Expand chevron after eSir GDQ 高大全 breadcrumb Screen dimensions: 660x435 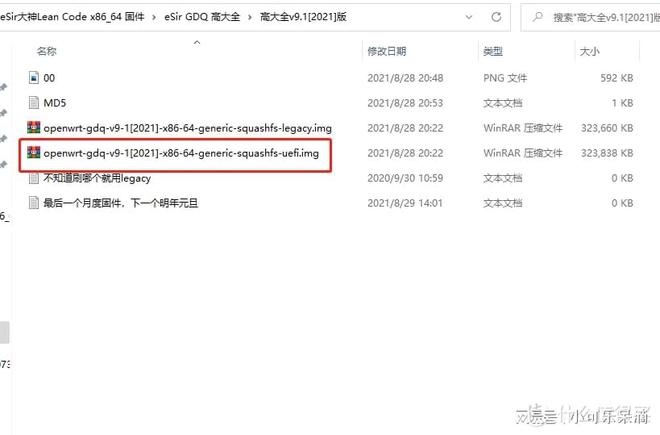tap(250, 17)
